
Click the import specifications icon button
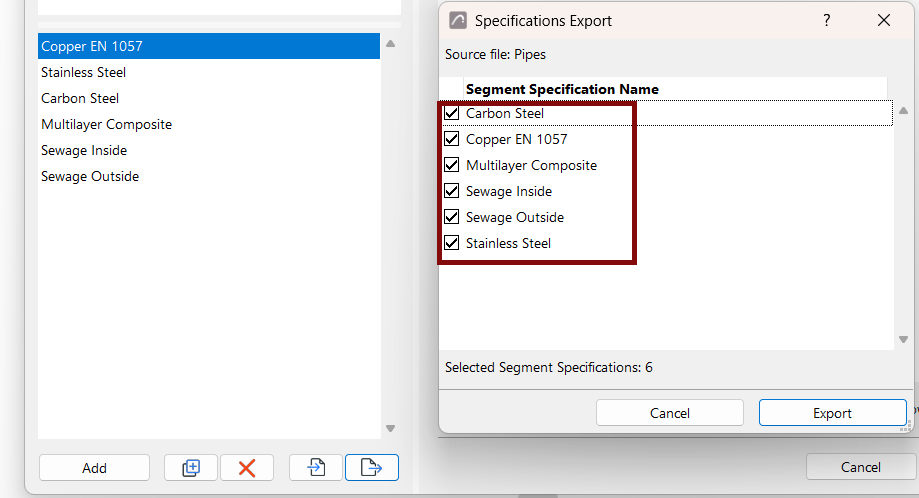pos(316,468)
